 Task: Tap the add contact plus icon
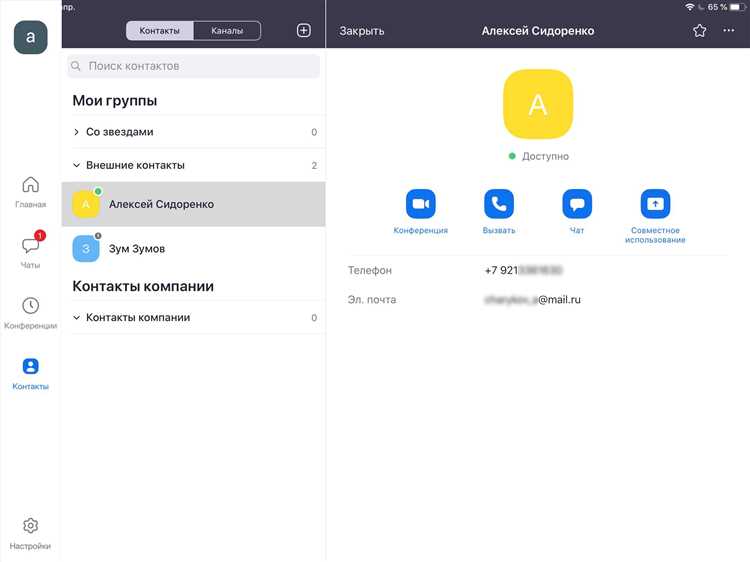[x=304, y=31]
